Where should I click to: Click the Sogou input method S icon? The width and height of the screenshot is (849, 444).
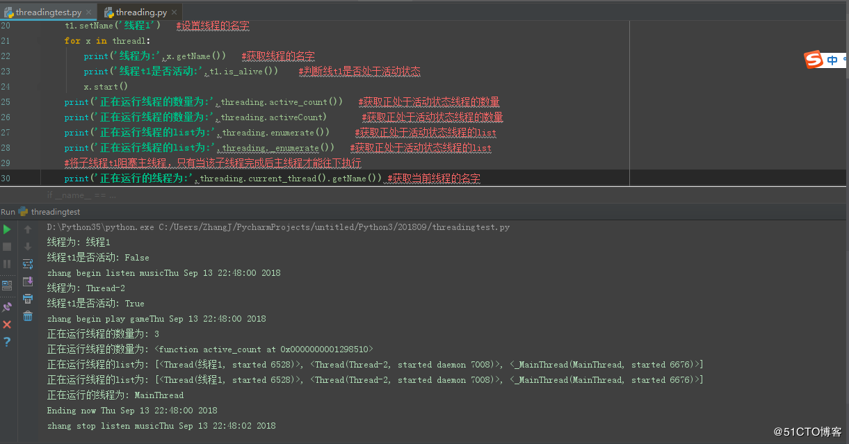[x=813, y=60]
